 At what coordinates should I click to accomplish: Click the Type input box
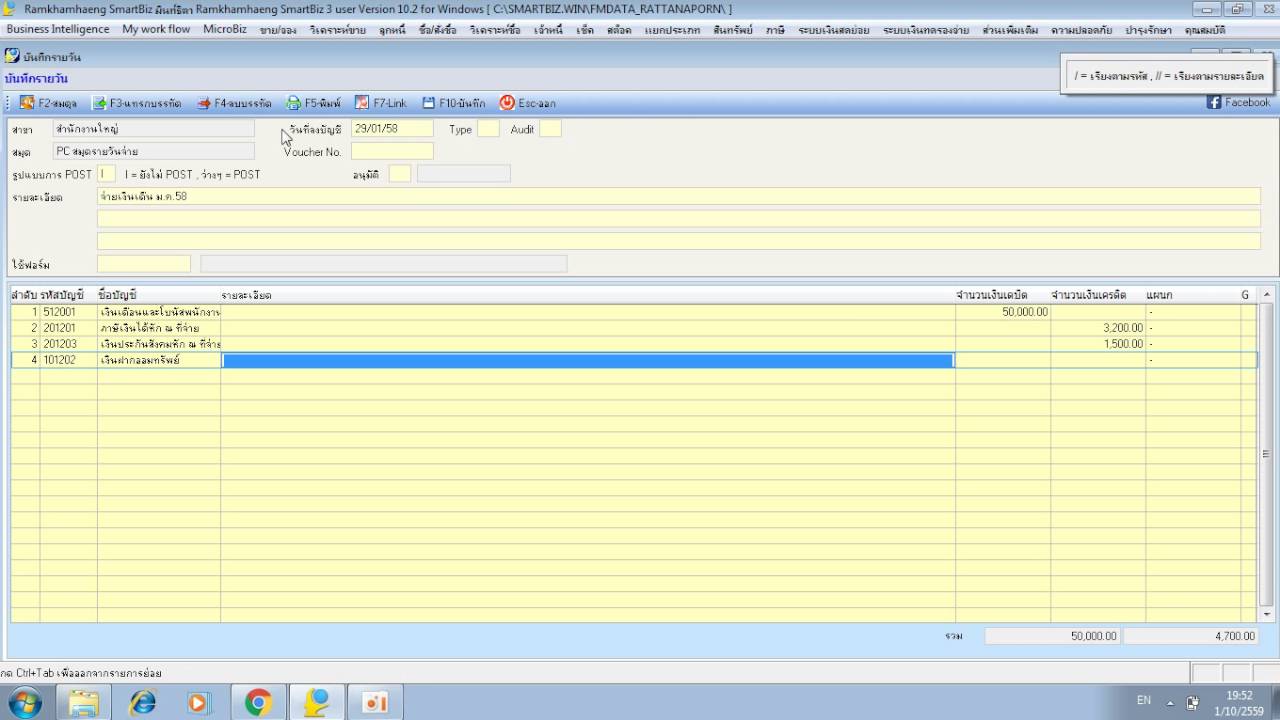[x=488, y=129]
